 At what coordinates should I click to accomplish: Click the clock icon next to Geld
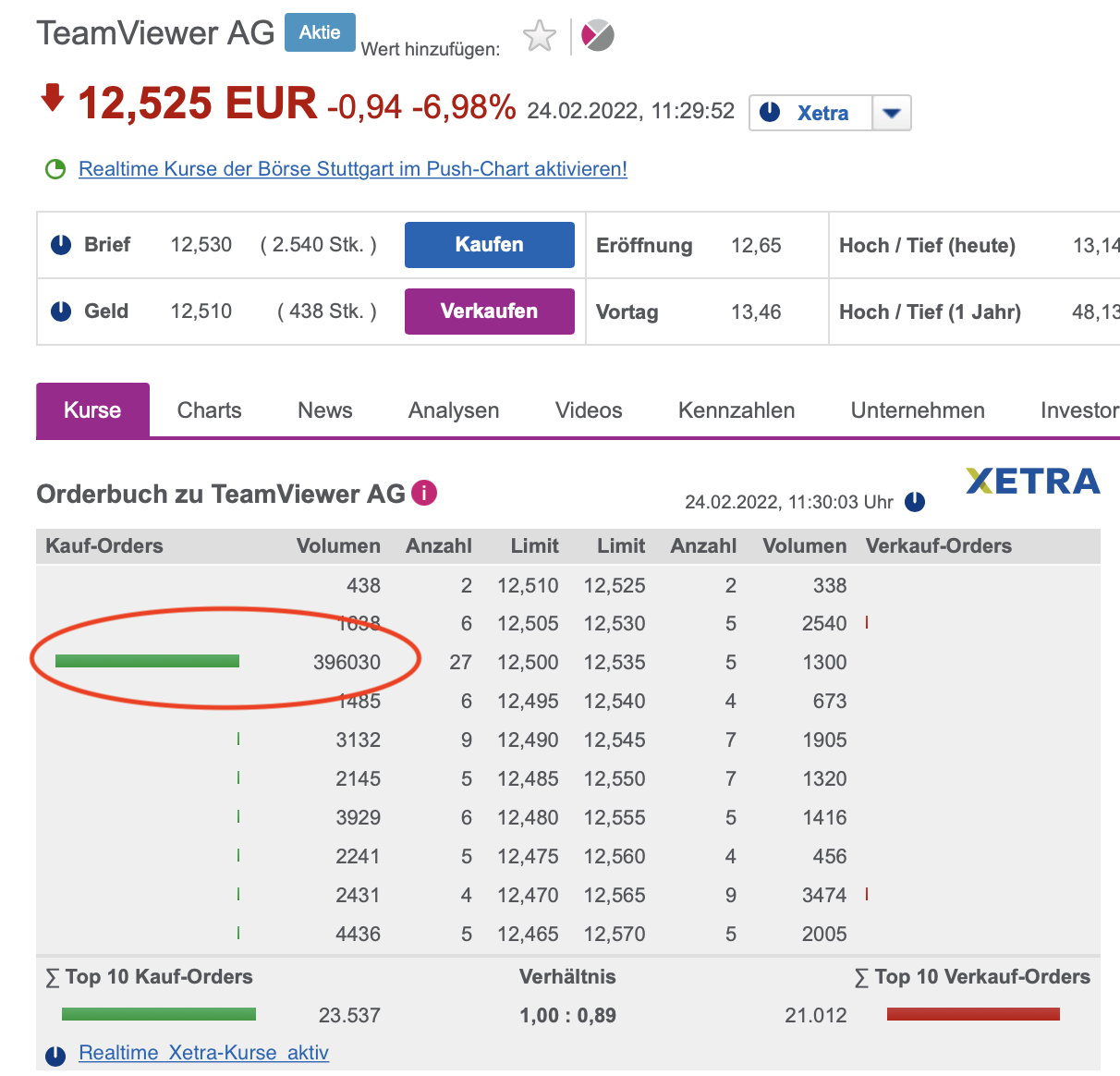click(x=61, y=312)
